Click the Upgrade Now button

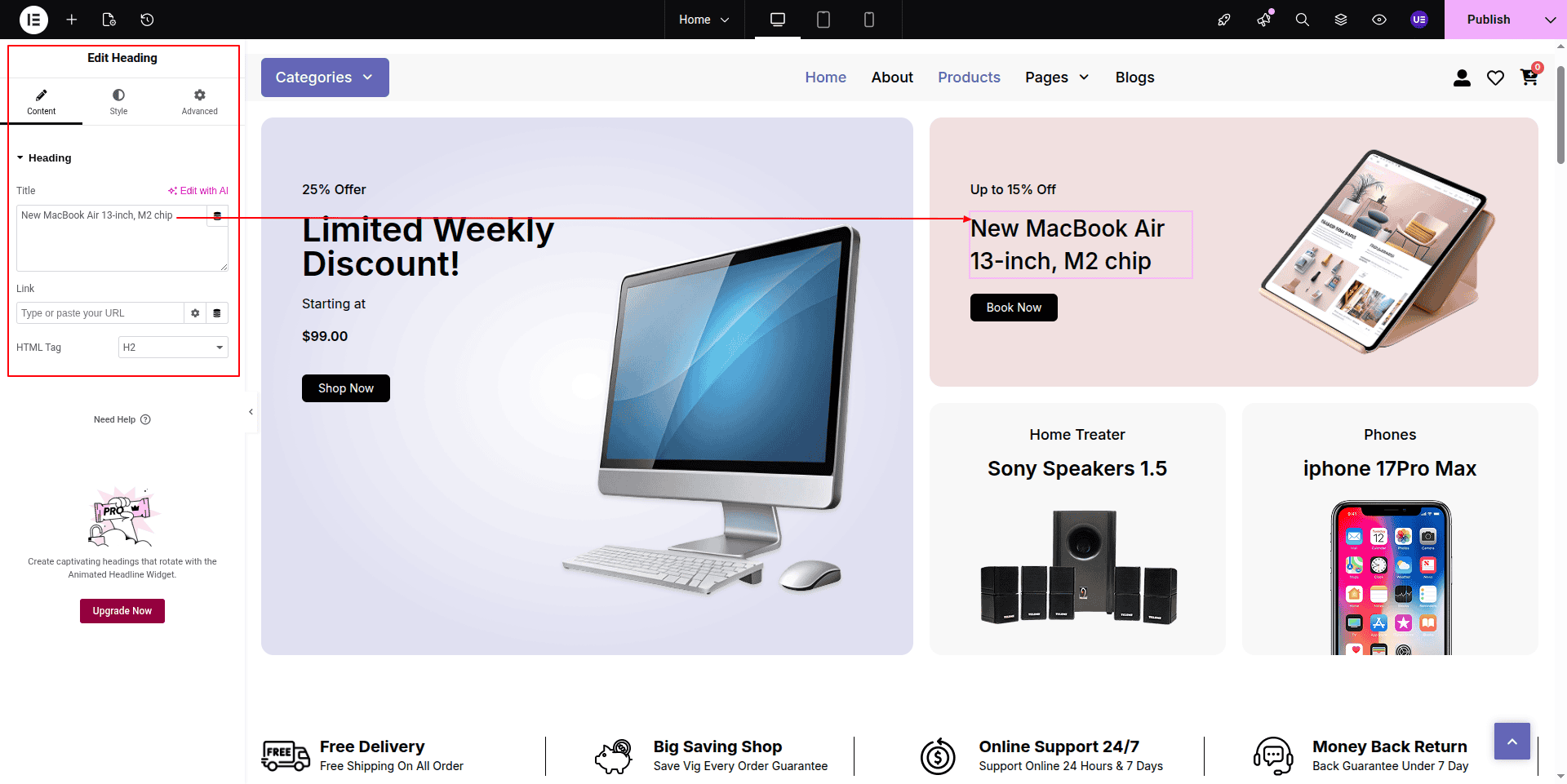coord(122,611)
